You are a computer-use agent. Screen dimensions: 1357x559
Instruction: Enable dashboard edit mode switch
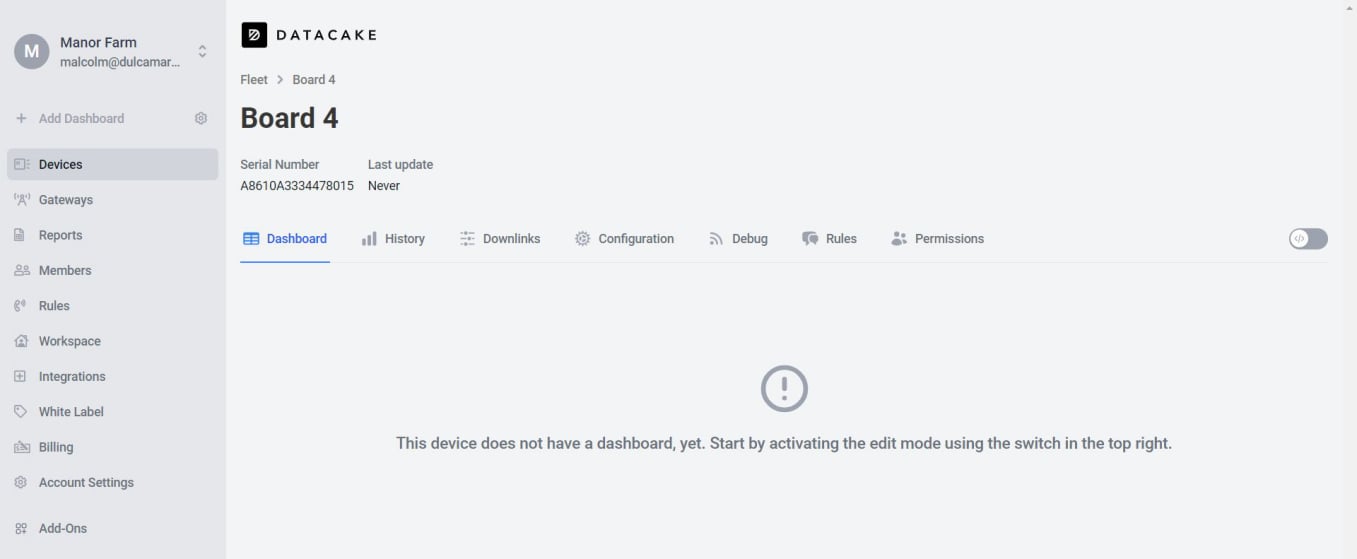click(1308, 238)
